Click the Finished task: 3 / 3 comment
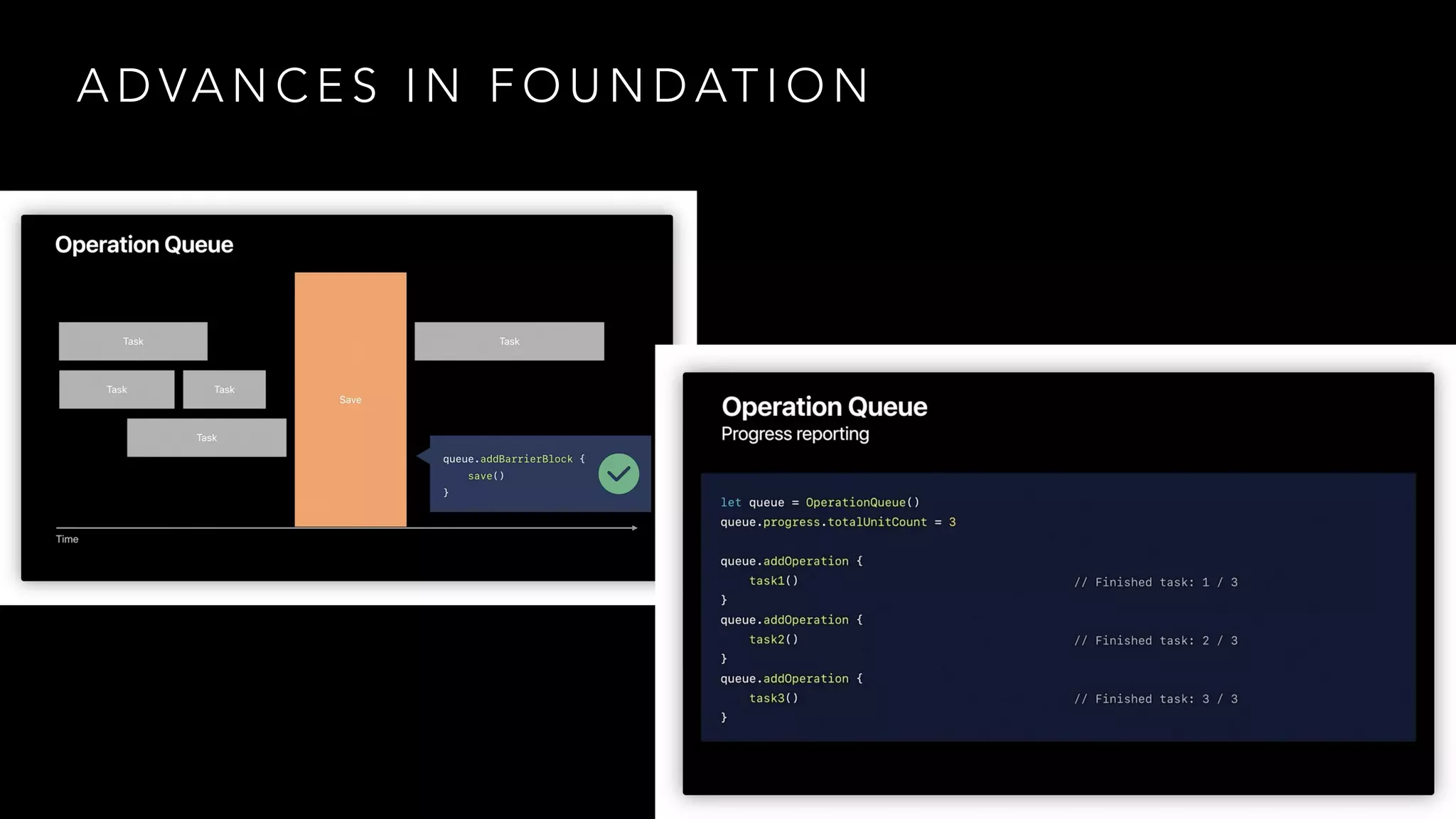1456x819 pixels. coord(1155,699)
